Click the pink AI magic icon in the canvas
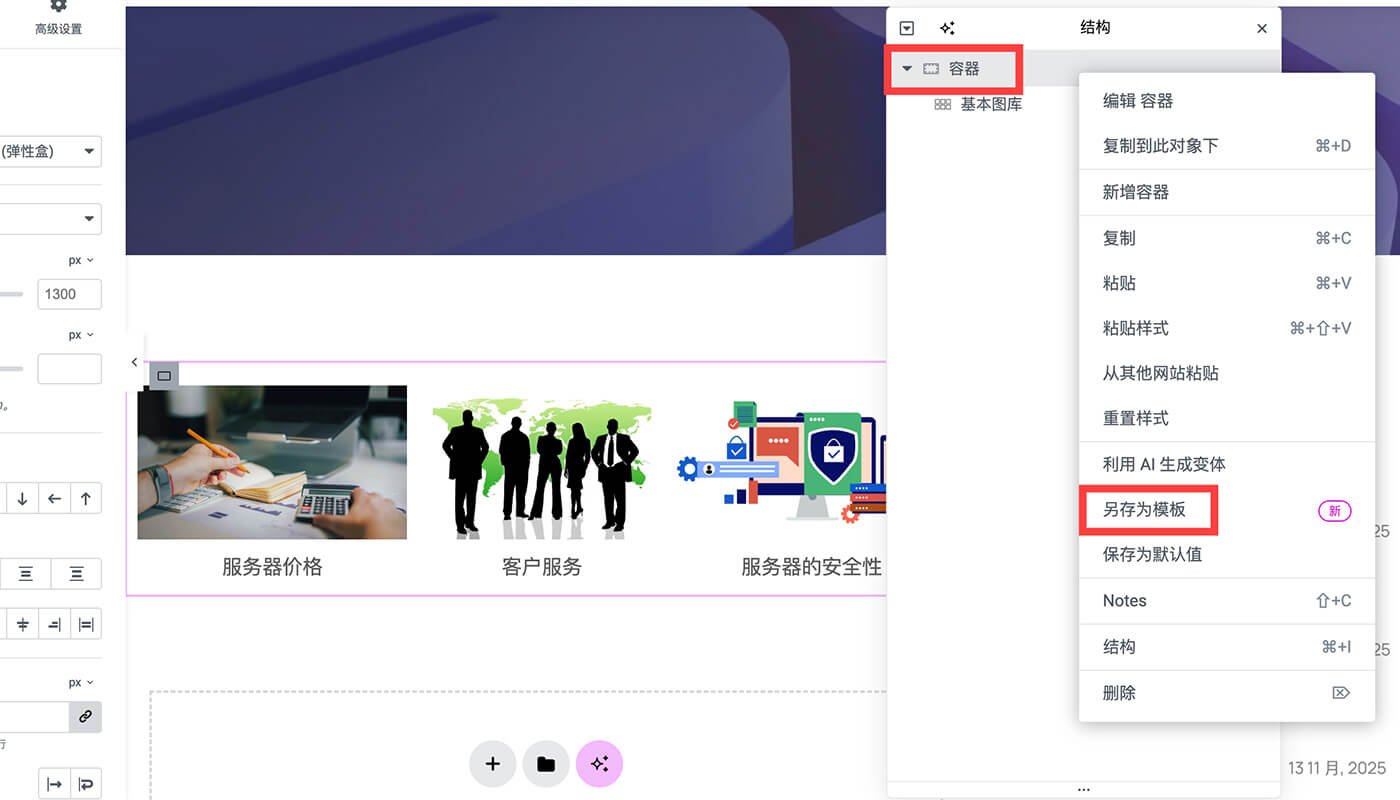The height and width of the screenshot is (800, 1400). point(599,763)
